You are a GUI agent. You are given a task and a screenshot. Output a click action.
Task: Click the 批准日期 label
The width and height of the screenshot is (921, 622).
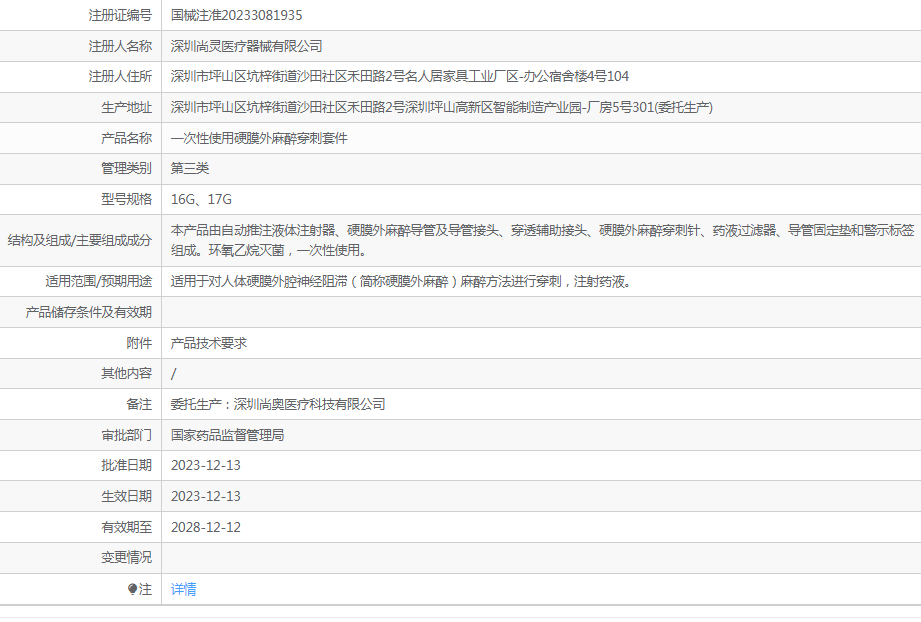click(x=126, y=466)
